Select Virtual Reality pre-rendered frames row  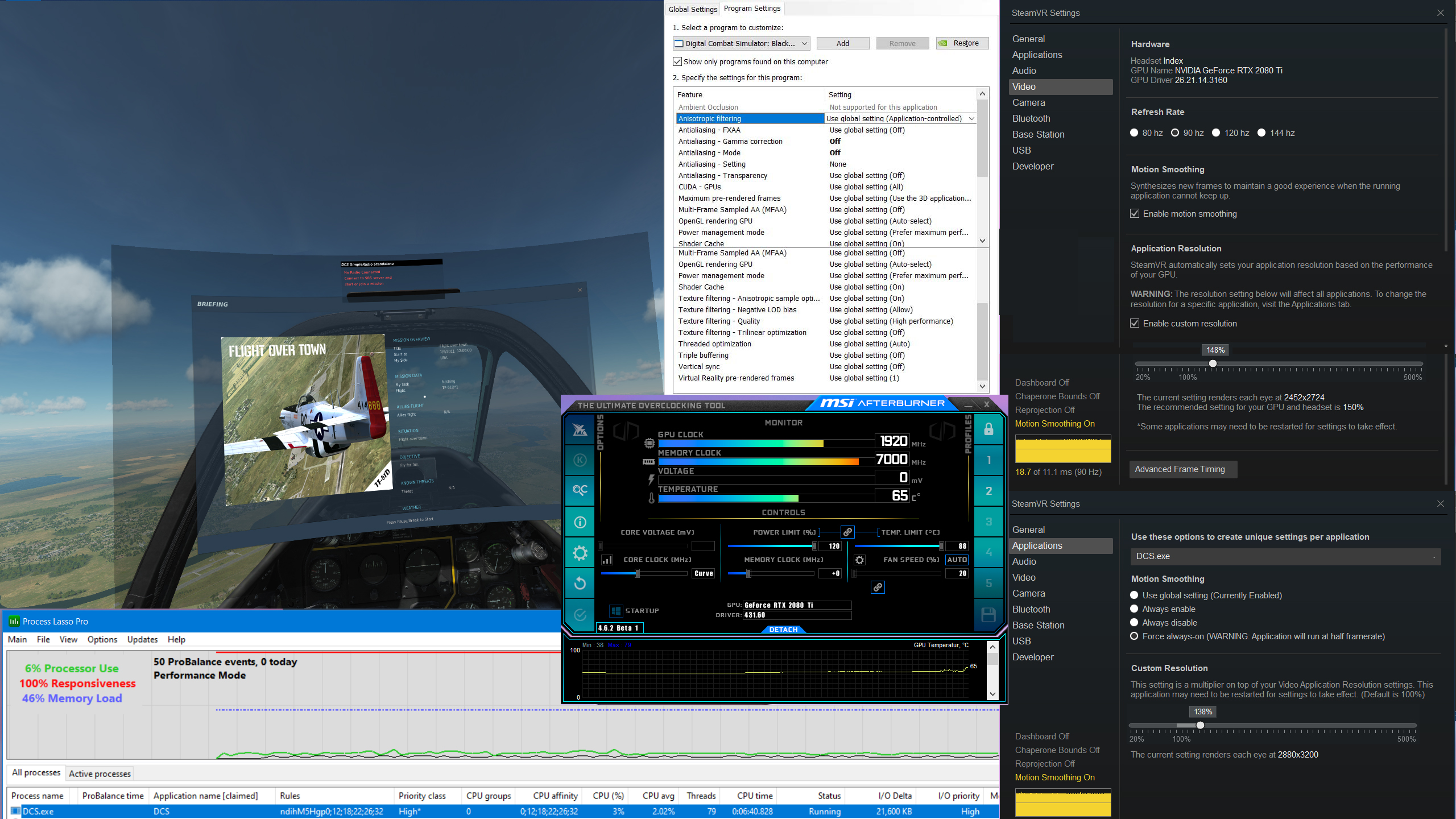point(825,378)
